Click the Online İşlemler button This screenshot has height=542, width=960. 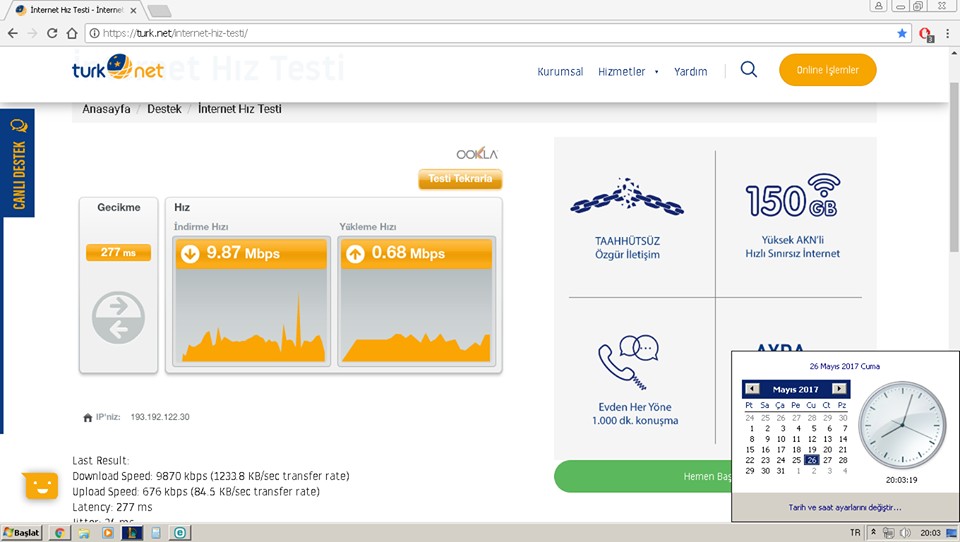pyautogui.click(x=827, y=70)
